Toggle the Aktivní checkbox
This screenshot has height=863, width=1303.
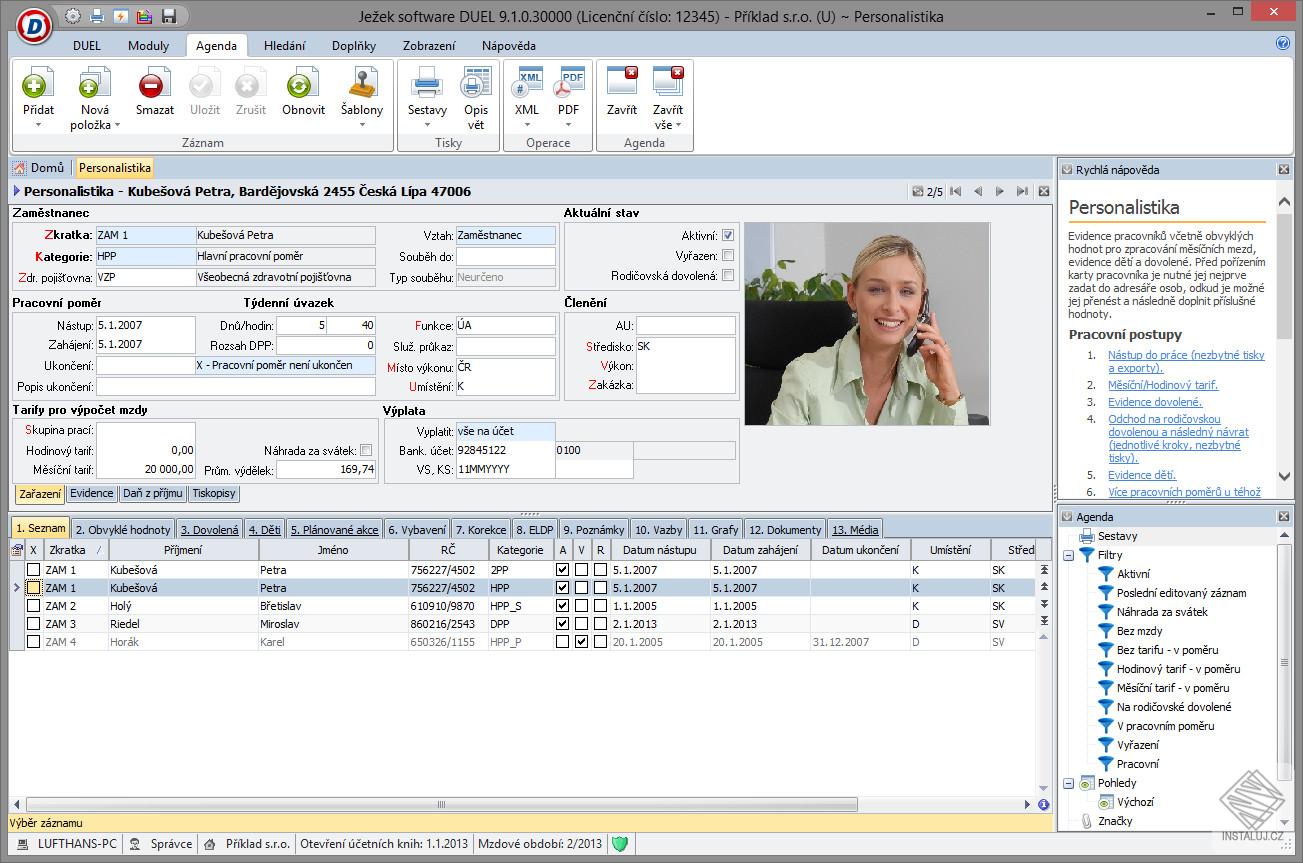tap(728, 236)
